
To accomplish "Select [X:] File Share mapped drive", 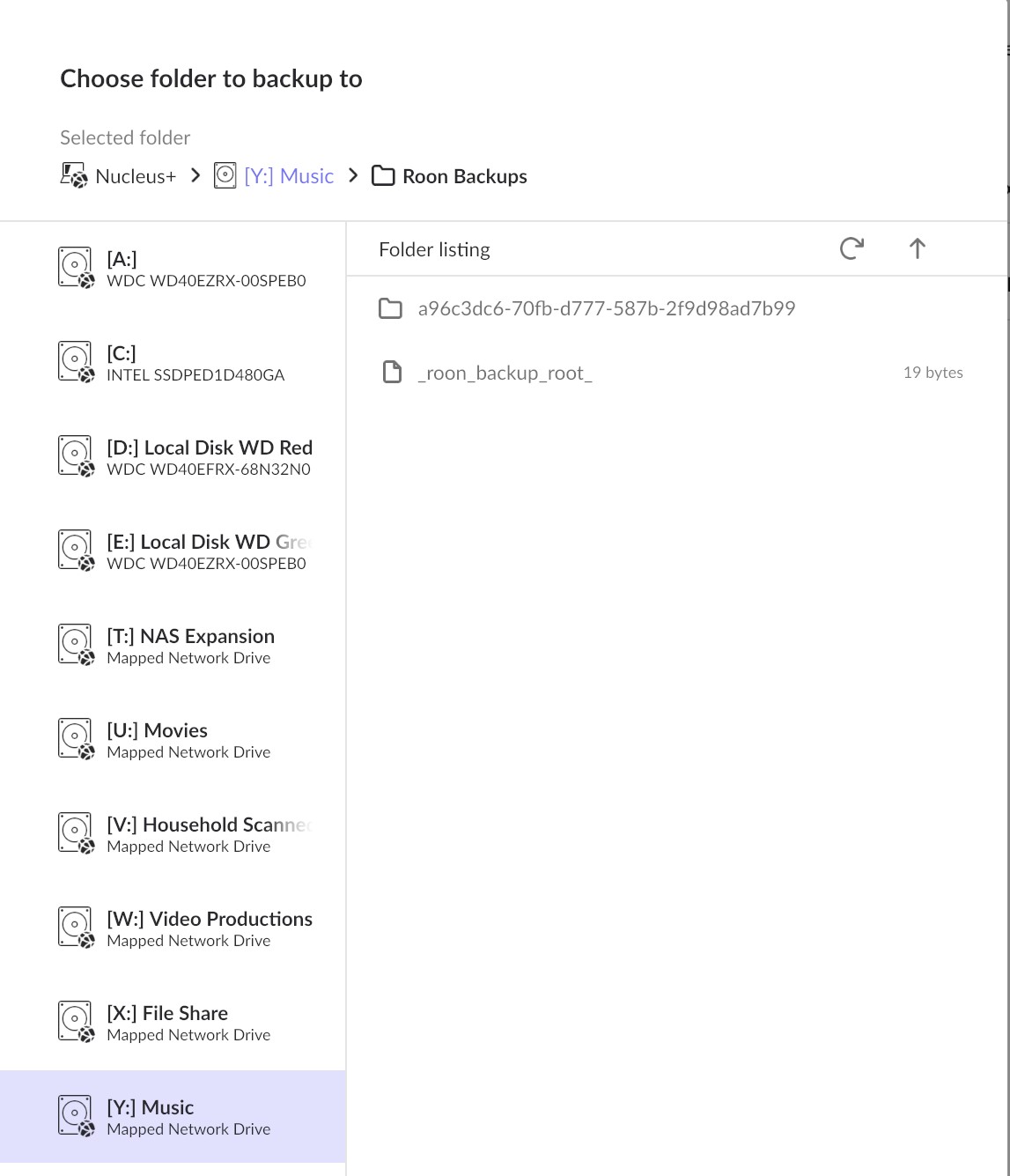I will click(188, 1022).
